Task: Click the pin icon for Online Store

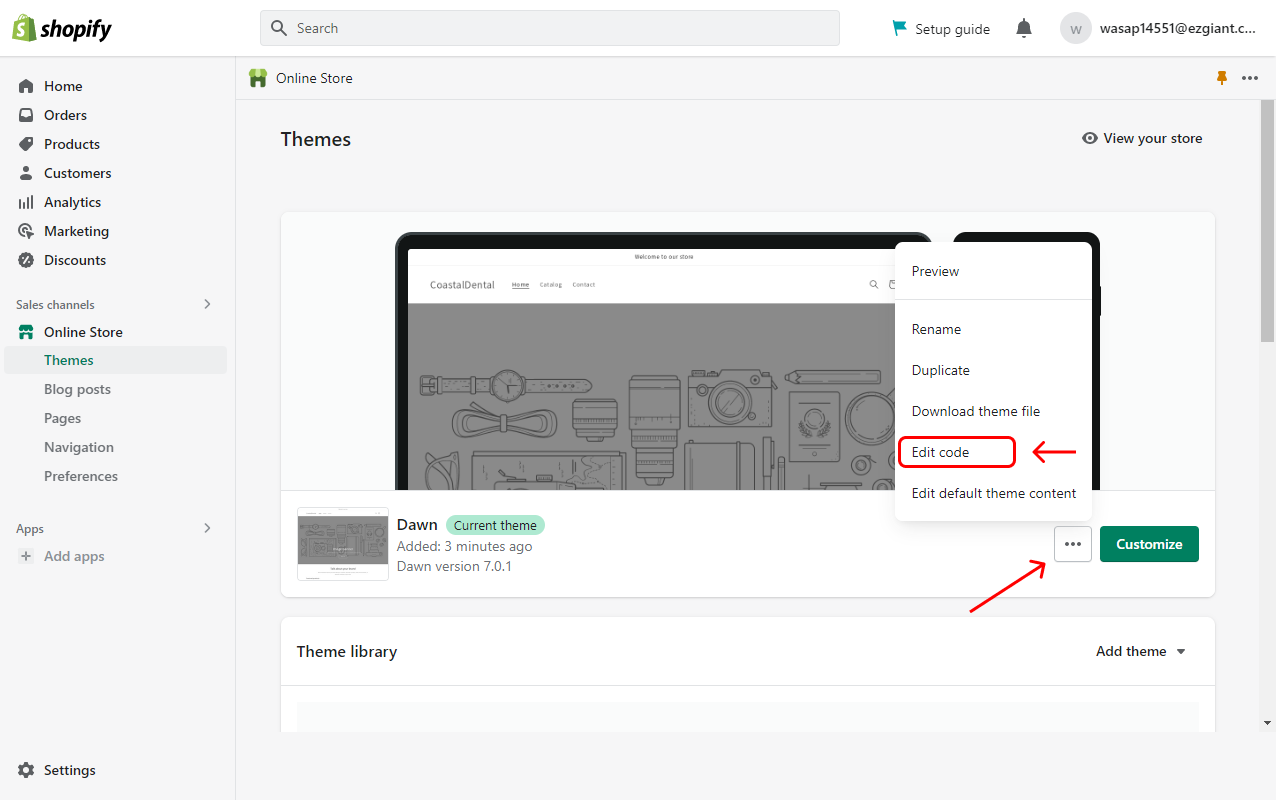Action: click(1221, 78)
